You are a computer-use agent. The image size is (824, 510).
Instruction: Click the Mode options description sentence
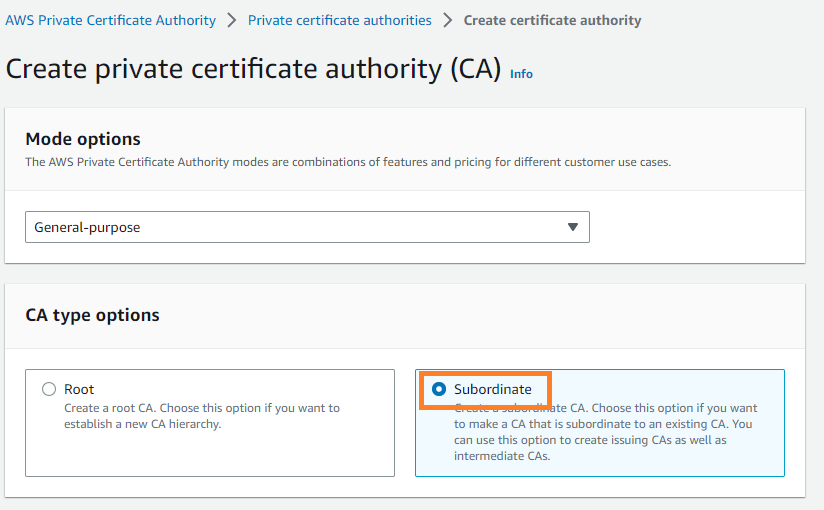348,162
